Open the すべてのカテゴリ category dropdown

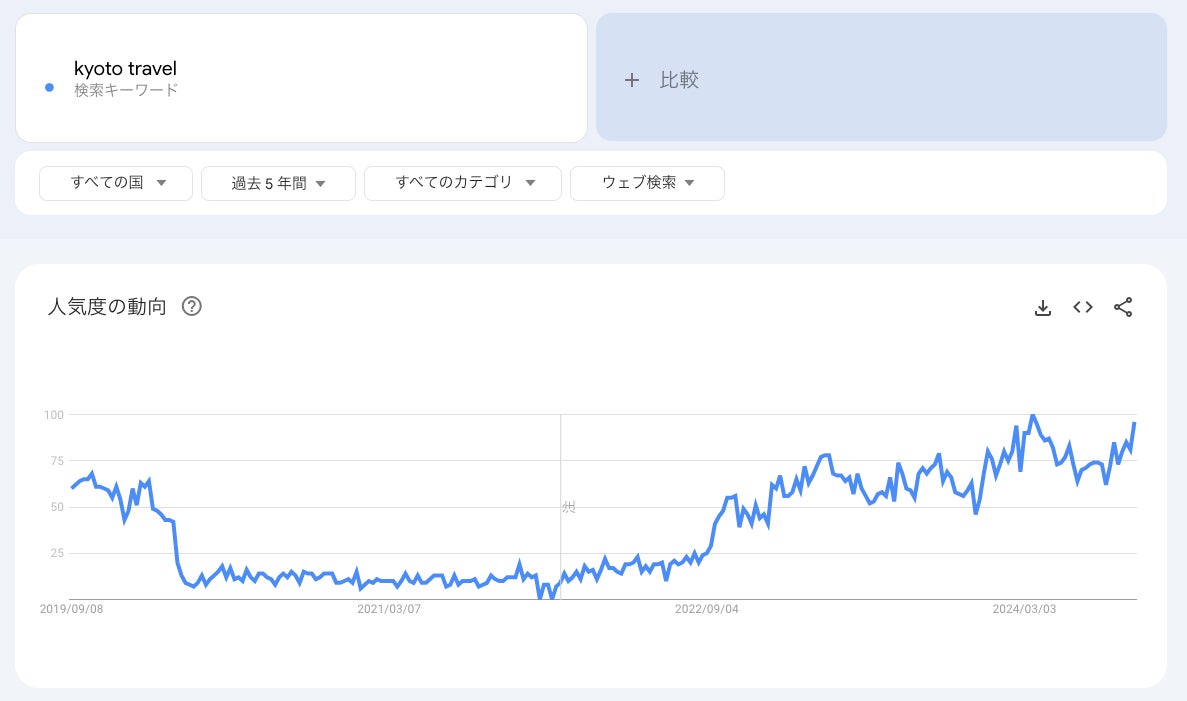point(464,183)
